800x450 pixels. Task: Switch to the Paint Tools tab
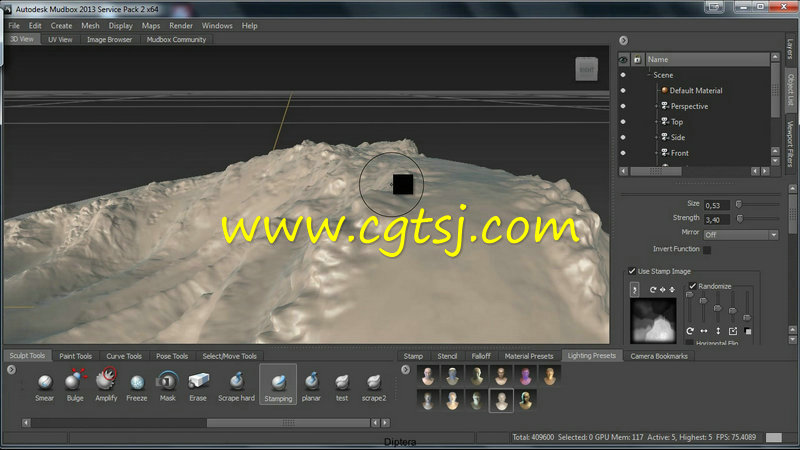[76, 356]
